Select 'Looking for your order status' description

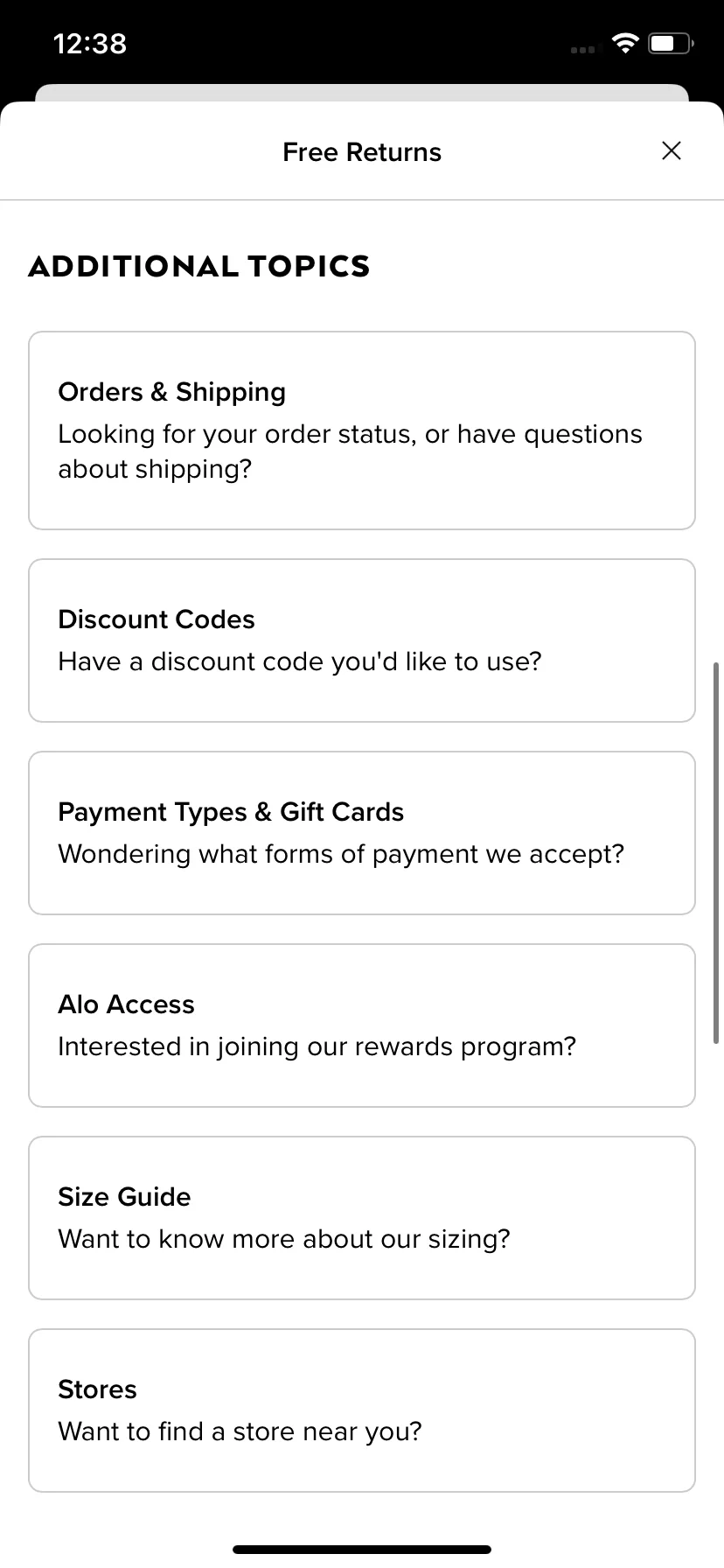coord(350,451)
